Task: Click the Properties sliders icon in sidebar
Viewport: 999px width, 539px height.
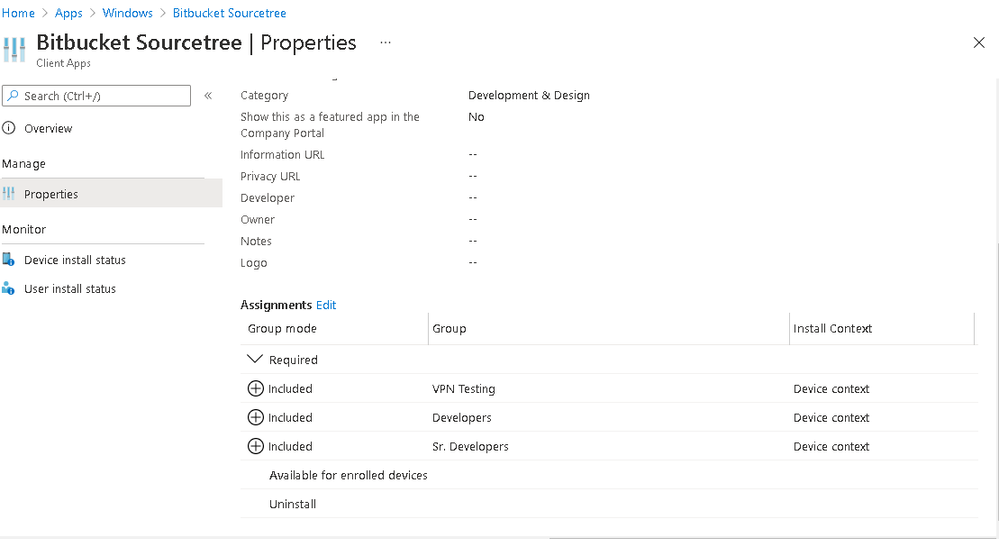Action: 9,194
